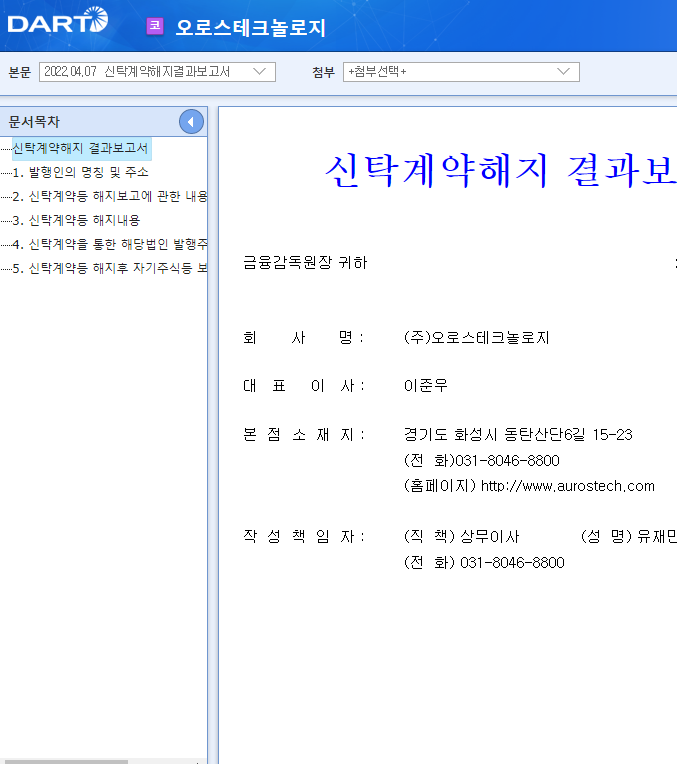The height and width of the screenshot is (764, 677).
Task: Click the 회 사 명 field label
Action: coord(303,338)
